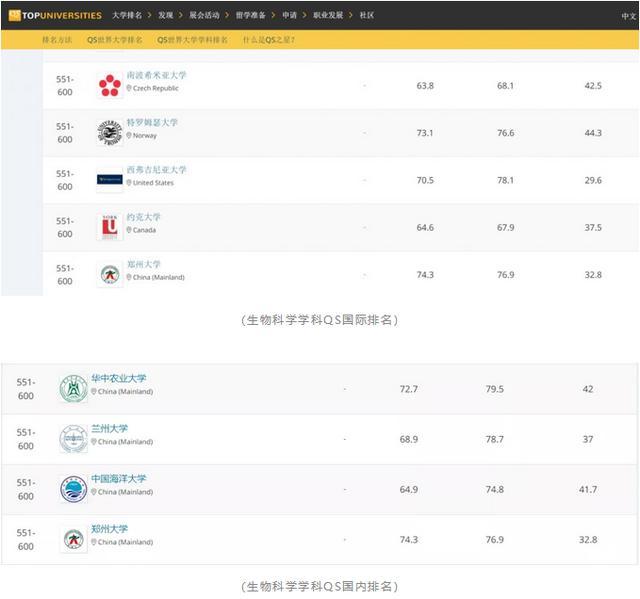Click the location pin in 兰州大学 row
Image resolution: width=640 pixels, height=599 pixels.
(x=94, y=441)
